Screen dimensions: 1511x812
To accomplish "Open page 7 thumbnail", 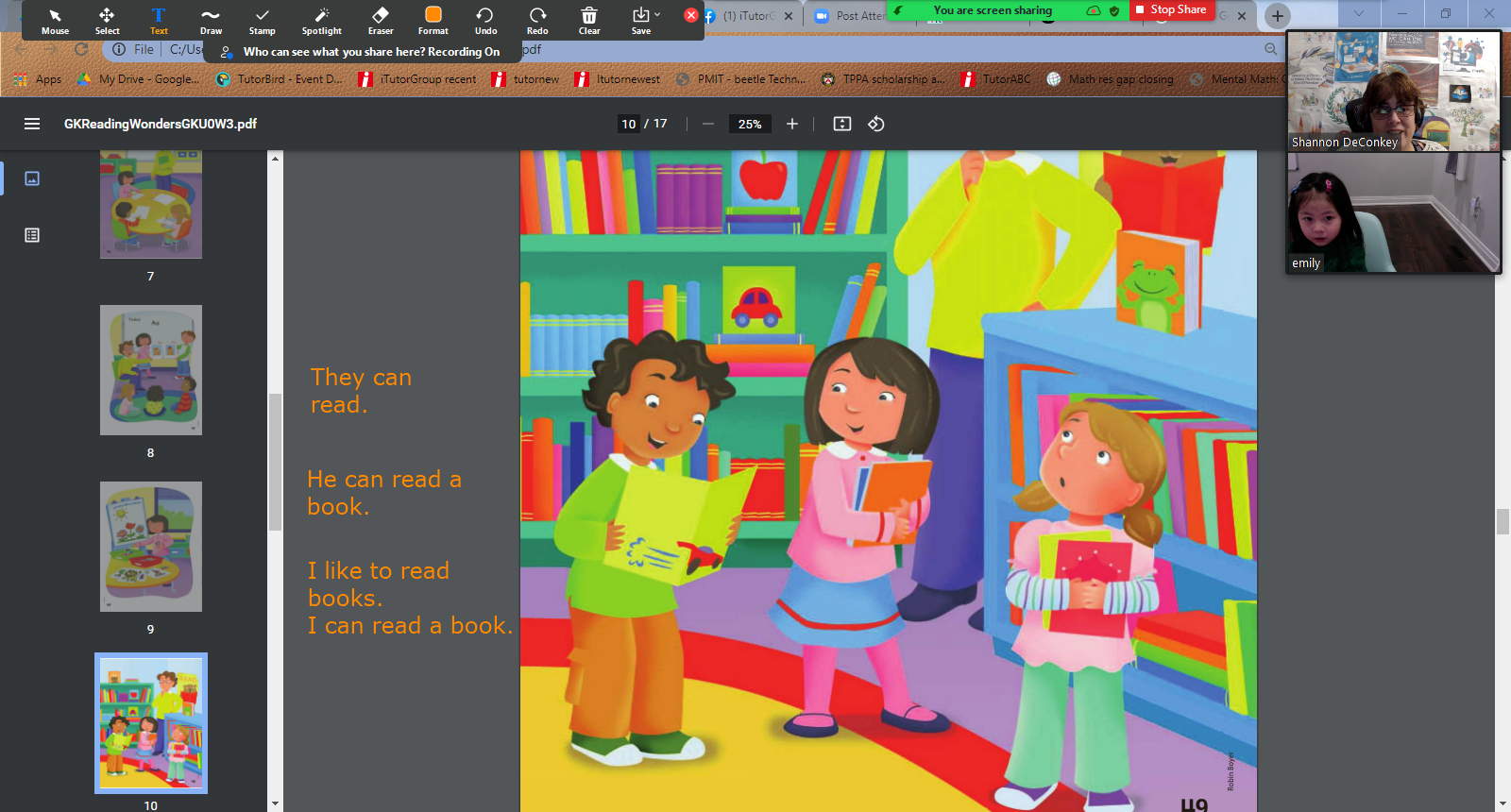I will tap(151, 205).
